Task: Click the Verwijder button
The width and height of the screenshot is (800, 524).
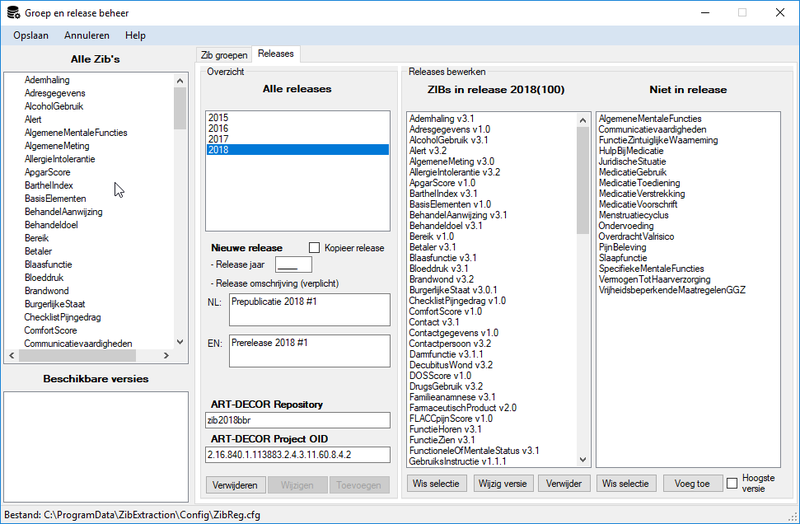Action: click(x=564, y=483)
